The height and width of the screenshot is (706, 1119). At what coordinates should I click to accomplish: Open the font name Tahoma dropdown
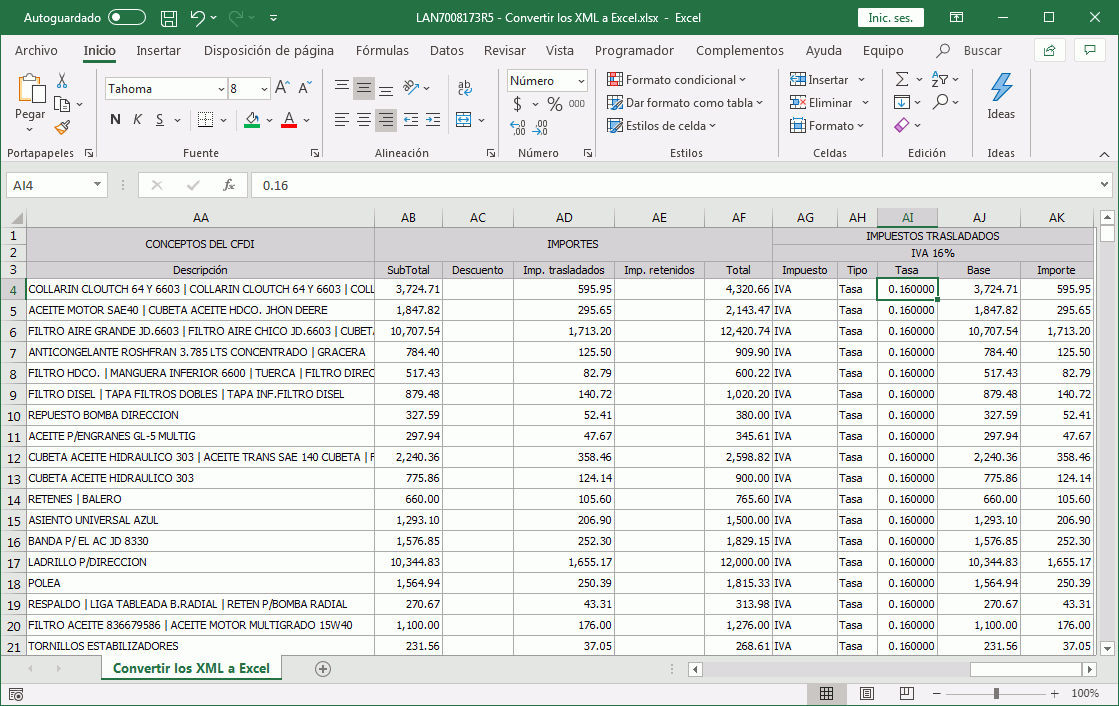pyautogui.click(x=221, y=89)
